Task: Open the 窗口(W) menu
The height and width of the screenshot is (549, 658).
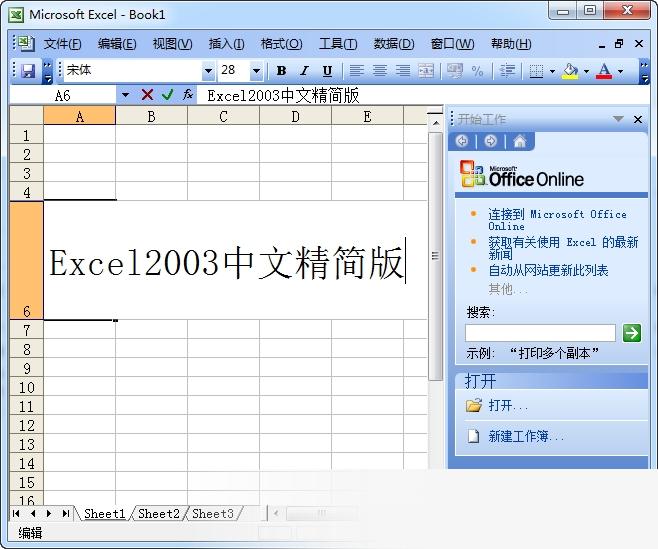Action: tap(452, 44)
